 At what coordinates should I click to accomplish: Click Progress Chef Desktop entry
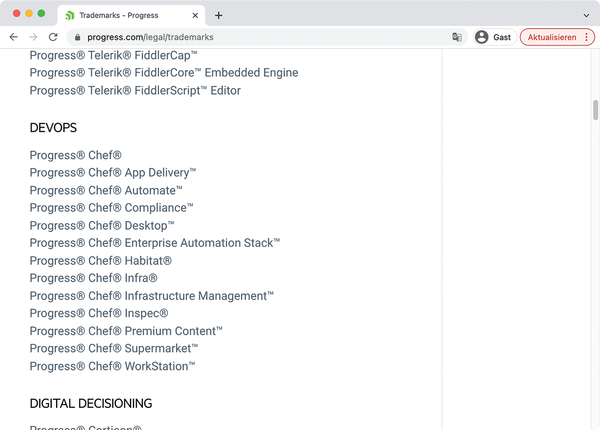point(102,226)
